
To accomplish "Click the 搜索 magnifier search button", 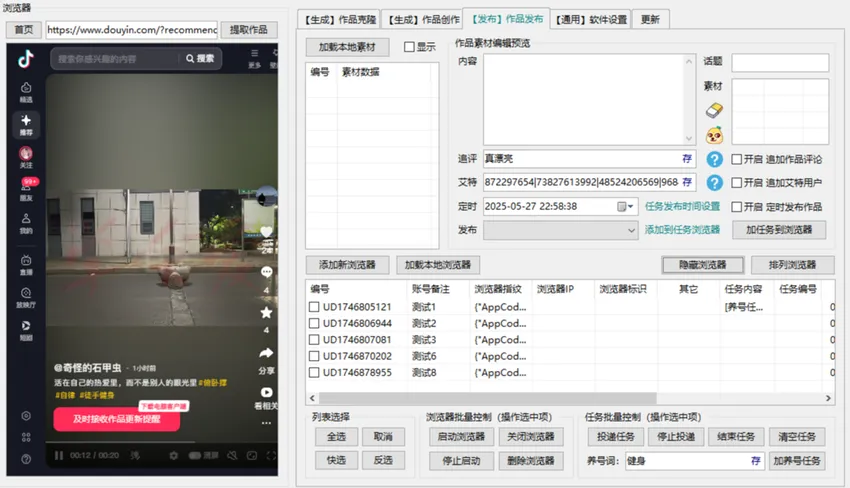I will pyautogui.click(x=200, y=59).
